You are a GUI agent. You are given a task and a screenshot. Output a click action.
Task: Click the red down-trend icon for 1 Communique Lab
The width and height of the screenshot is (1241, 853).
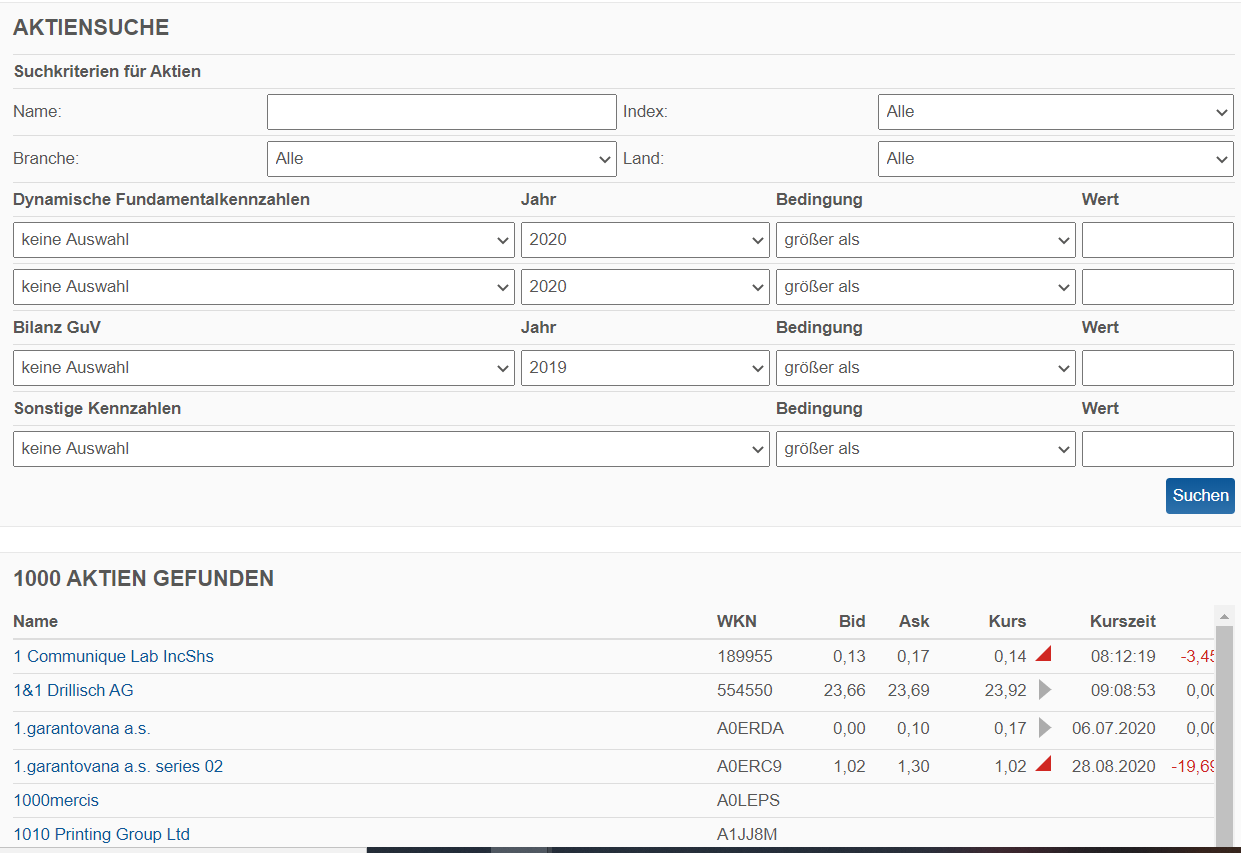pos(1043,655)
